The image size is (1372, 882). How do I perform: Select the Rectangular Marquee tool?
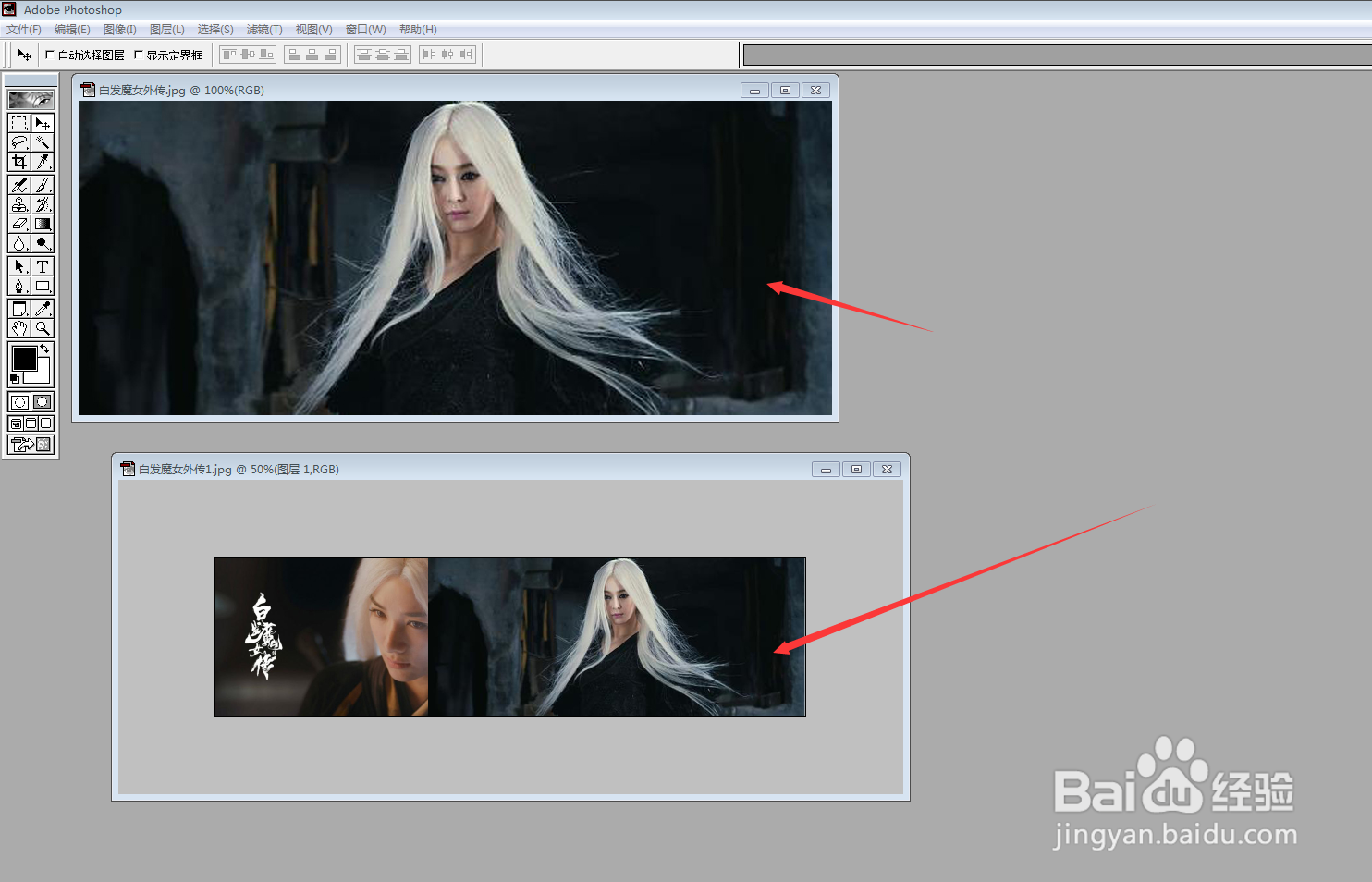(x=19, y=123)
